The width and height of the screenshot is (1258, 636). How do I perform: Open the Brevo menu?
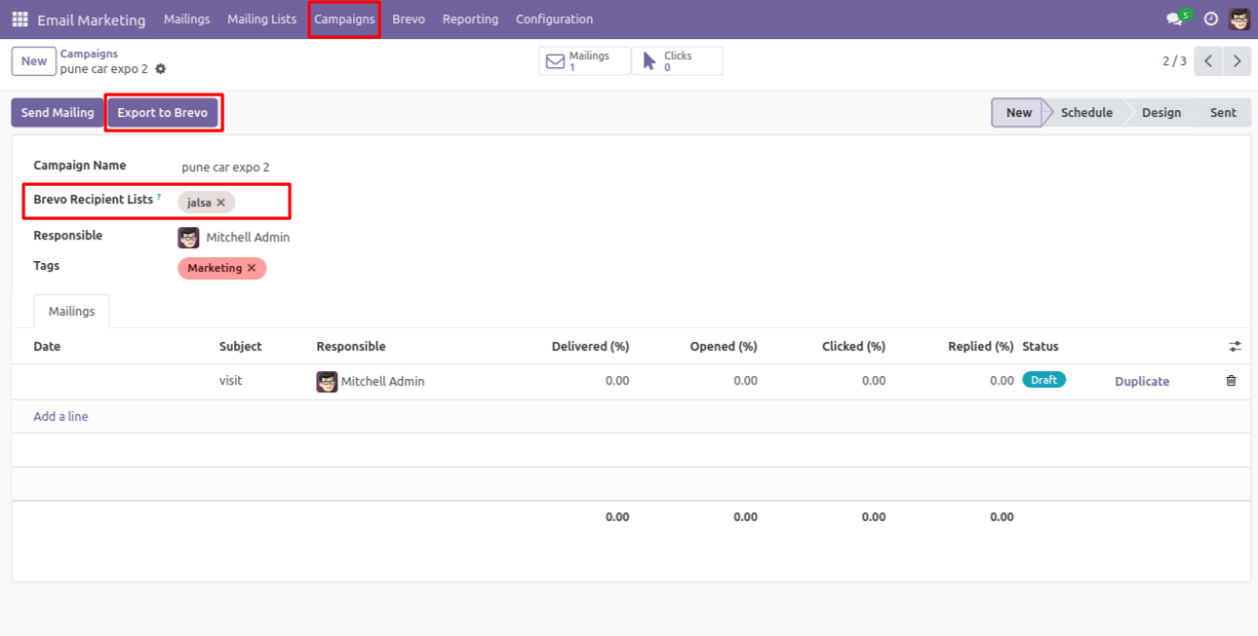tap(408, 19)
